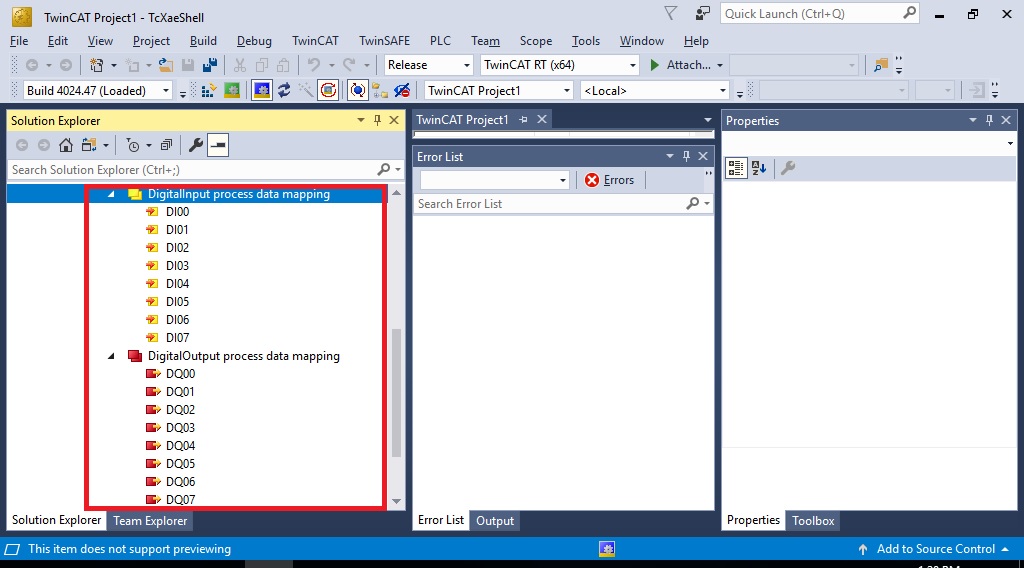Viewport: 1024px width, 568px height.
Task: Click Categorized view icon in Properties panel
Action: point(736,168)
